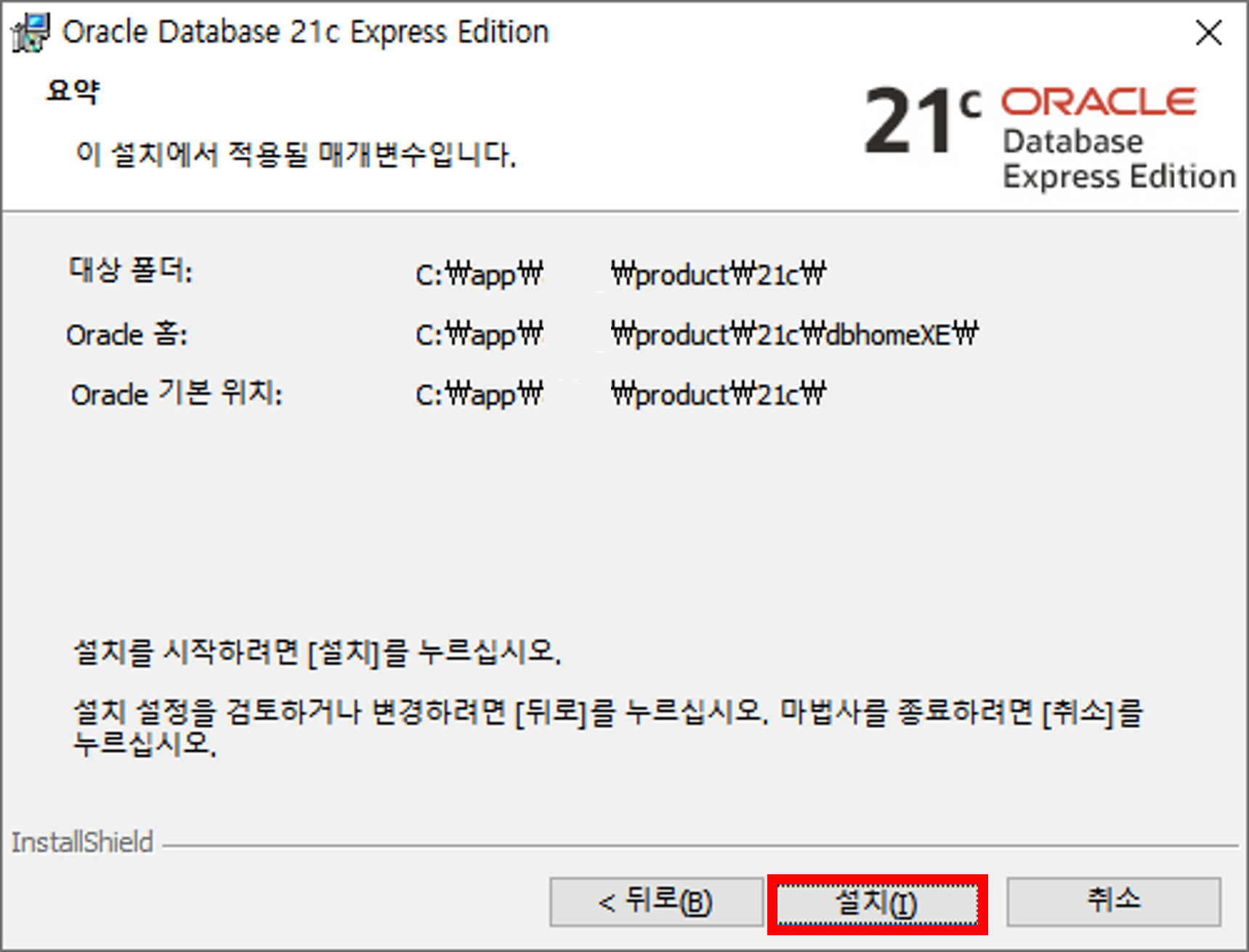The height and width of the screenshot is (952, 1249).
Task: Click the 요약 heading
Action: pos(73,92)
